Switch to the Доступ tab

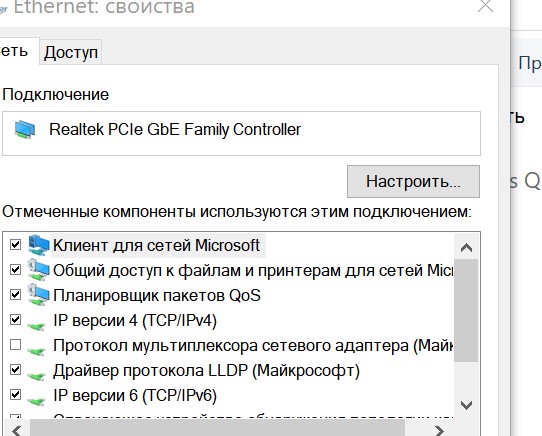(x=71, y=53)
